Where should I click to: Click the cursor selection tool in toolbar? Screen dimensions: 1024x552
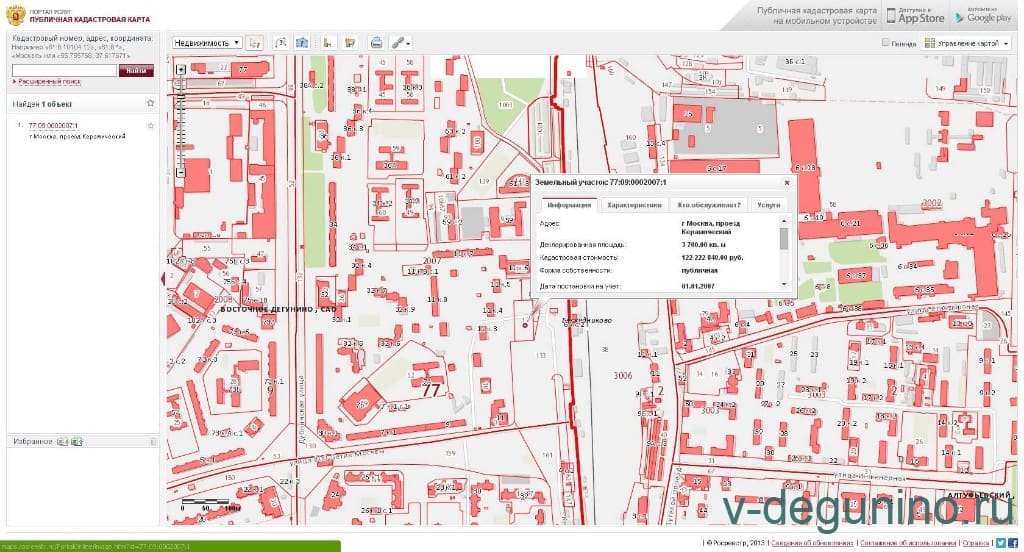(x=255, y=43)
